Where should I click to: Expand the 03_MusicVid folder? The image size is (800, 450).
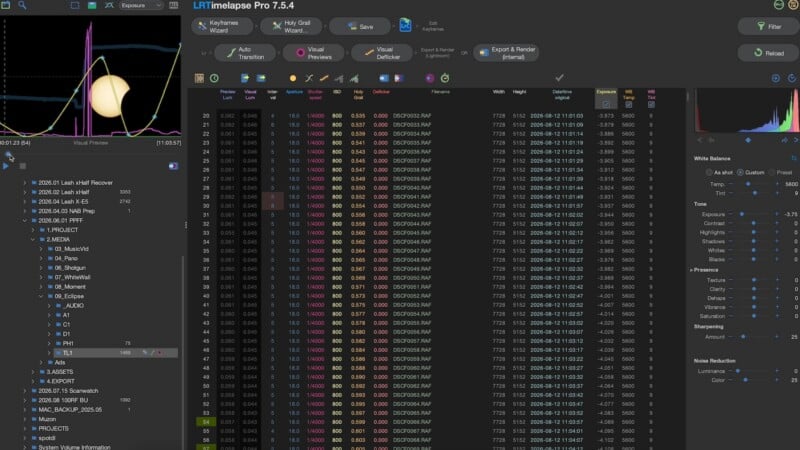[x=41, y=249]
